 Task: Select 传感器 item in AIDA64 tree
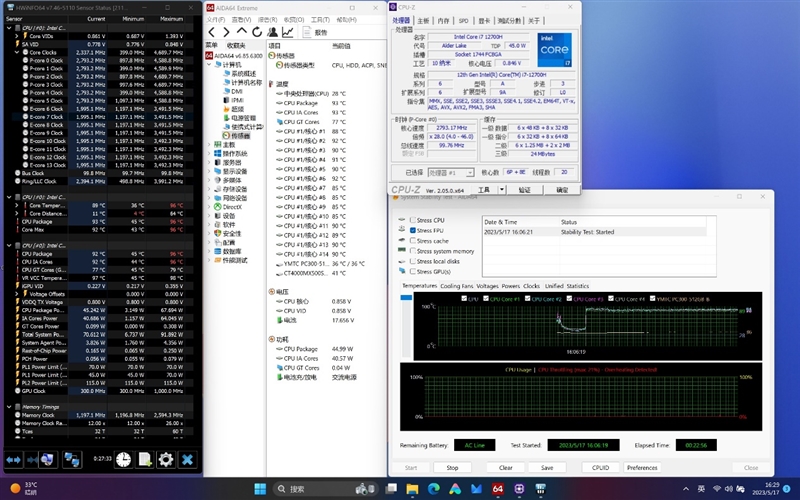click(x=240, y=136)
